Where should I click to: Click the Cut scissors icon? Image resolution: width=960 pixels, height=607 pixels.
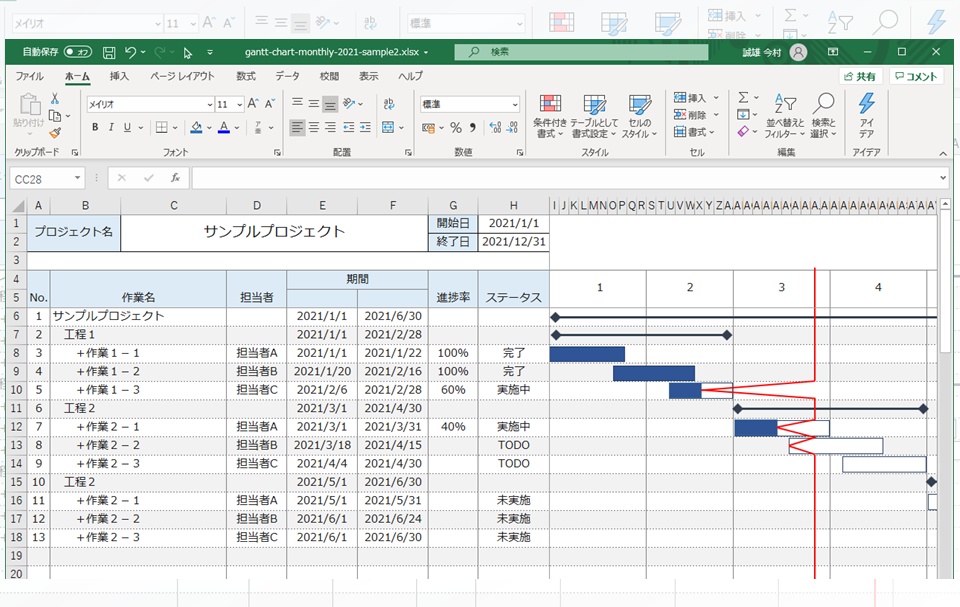coord(54,98)
